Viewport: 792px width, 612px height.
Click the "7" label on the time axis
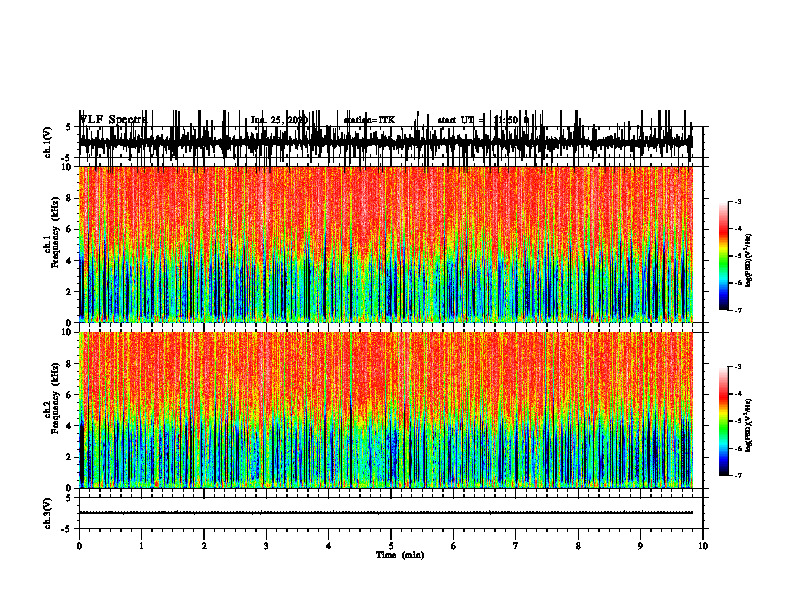click(x=516, y=546)
